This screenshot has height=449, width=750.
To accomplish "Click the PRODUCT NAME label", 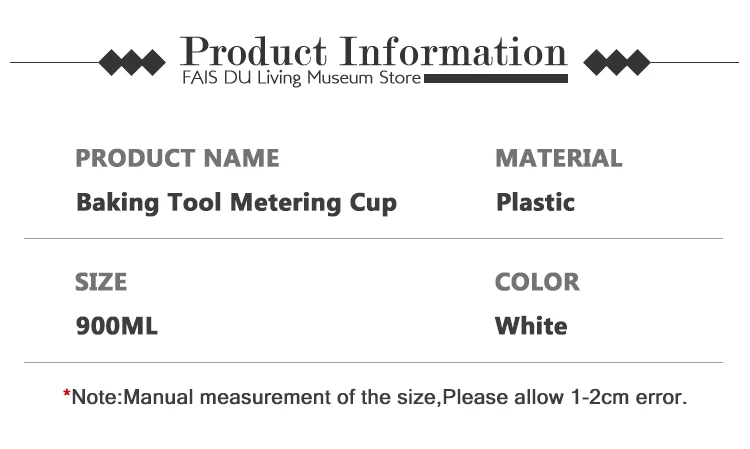I will coord(177,158).
